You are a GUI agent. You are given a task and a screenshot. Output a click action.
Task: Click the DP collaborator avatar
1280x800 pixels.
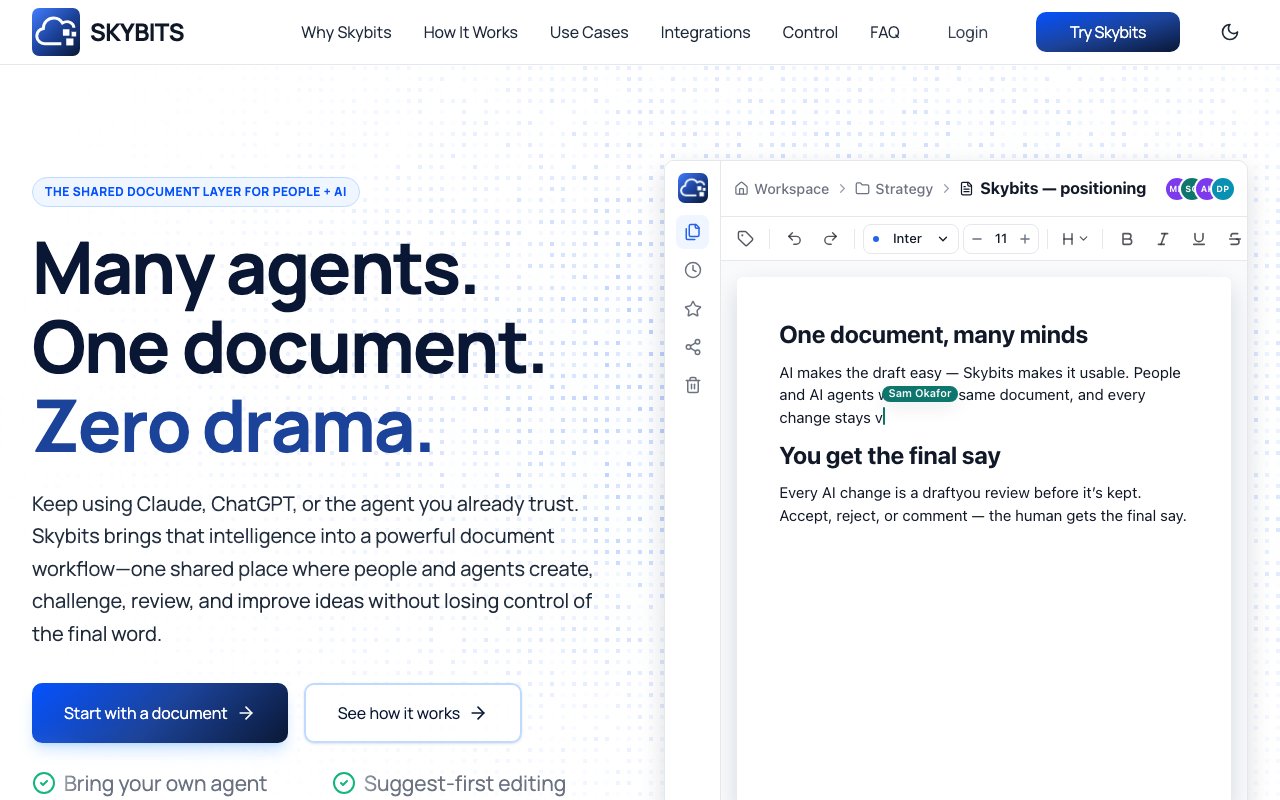pos(1223,189)
